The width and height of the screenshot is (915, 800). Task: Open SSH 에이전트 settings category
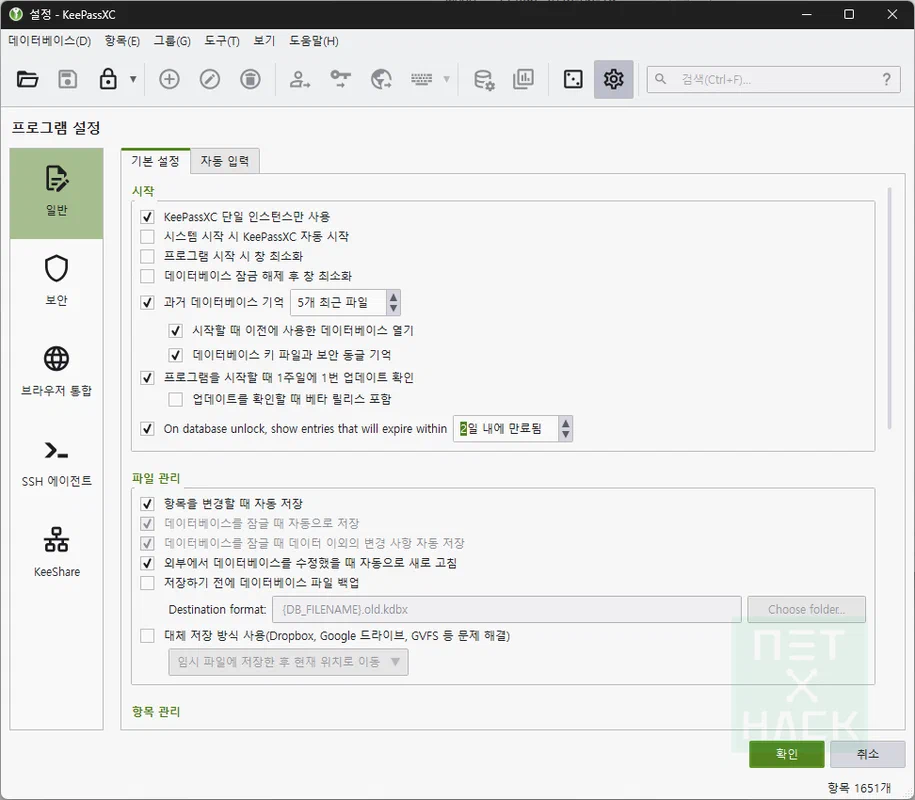pyautogui.click(x=57, y=463)
